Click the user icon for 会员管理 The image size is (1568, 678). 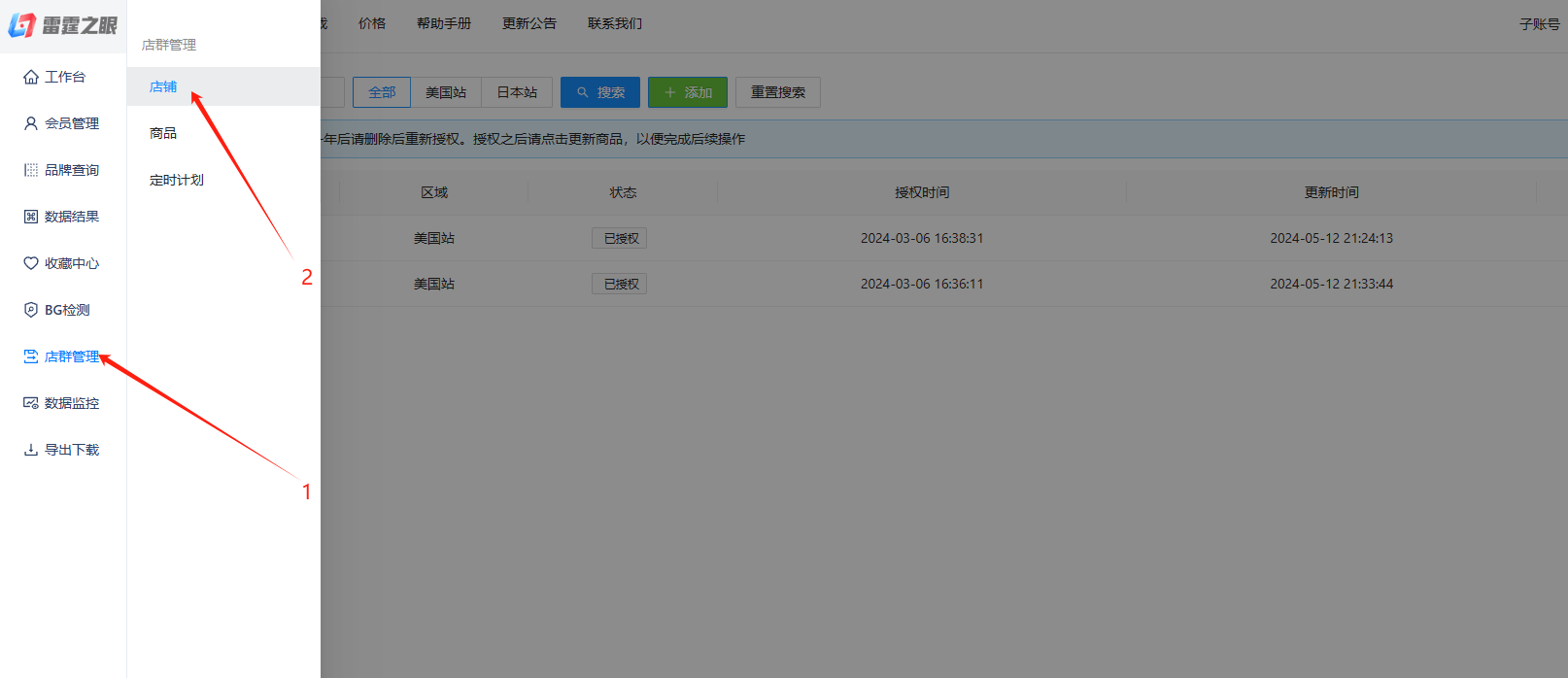[31, 123]
